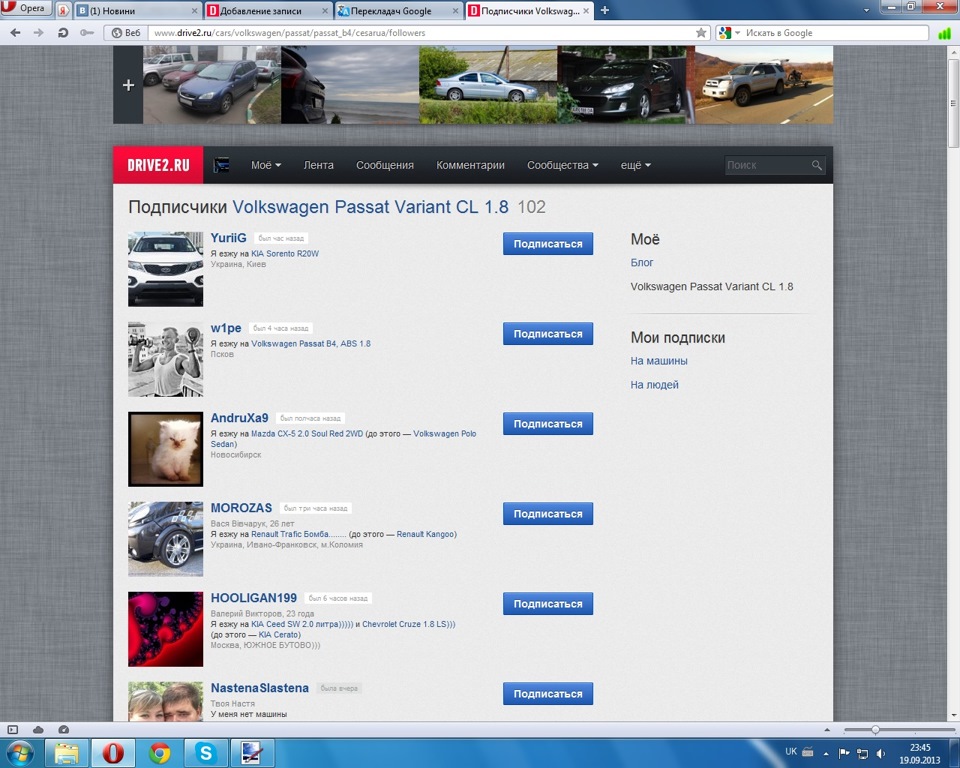The image size is (960, 768).
Task: Open the green Opera Turbo bars icon
Action: pyautogui.click(x=944, y=34)
